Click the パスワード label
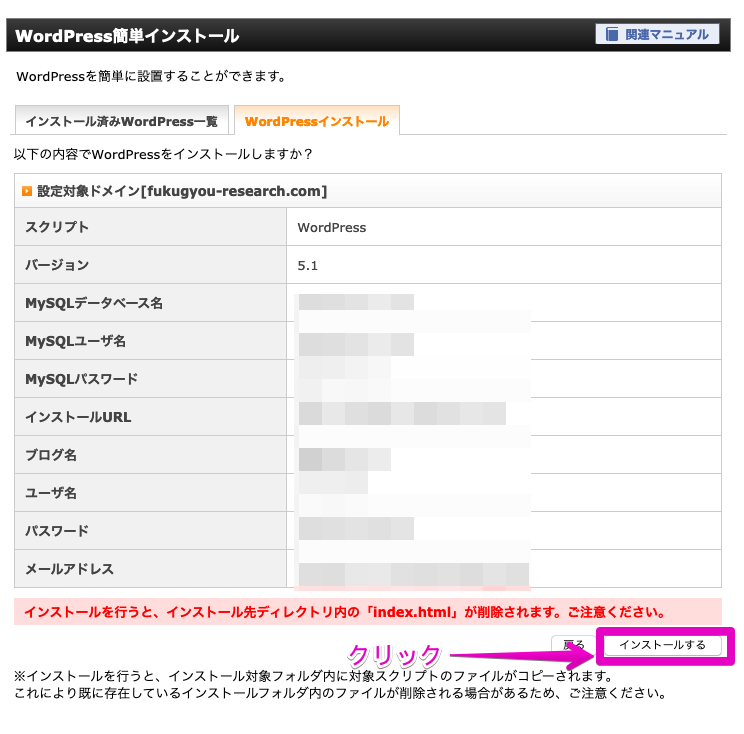This screenshot has width=744, height=734. [x=57, y=530]
